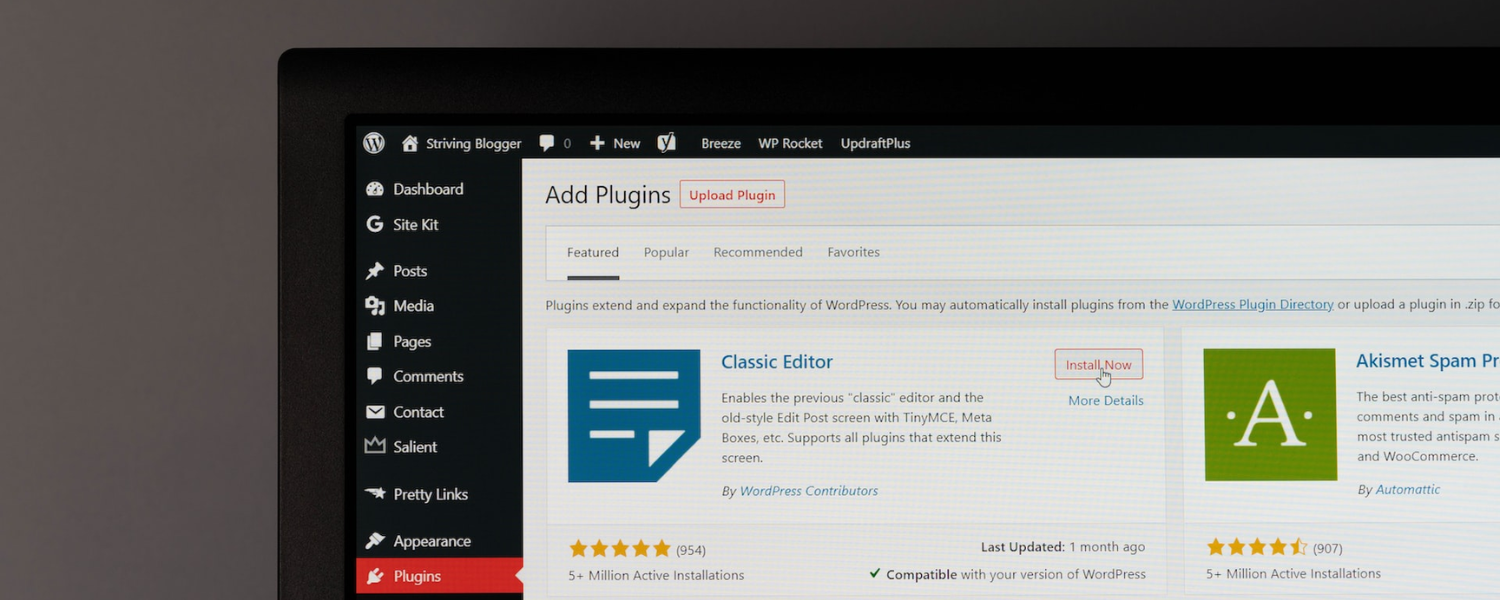The image size is (1500, 600).
Task: Open the WordPress Plugin Directory link
Action: (1253, 304)
